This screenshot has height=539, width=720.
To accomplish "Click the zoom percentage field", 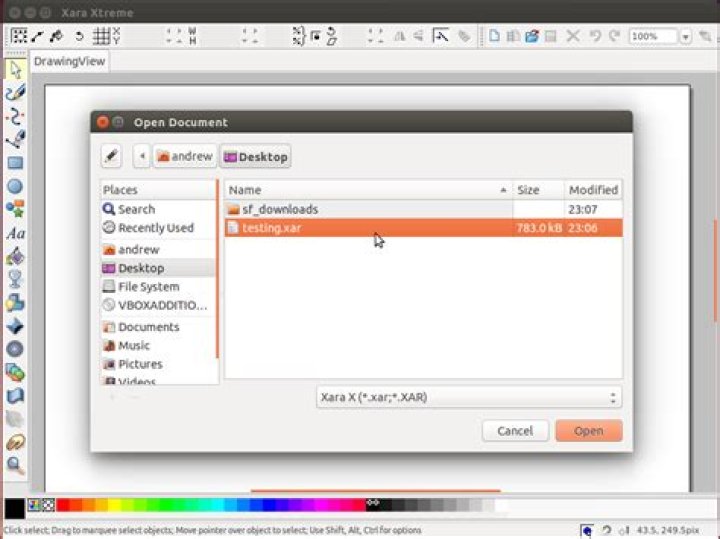I will point(653,36).
